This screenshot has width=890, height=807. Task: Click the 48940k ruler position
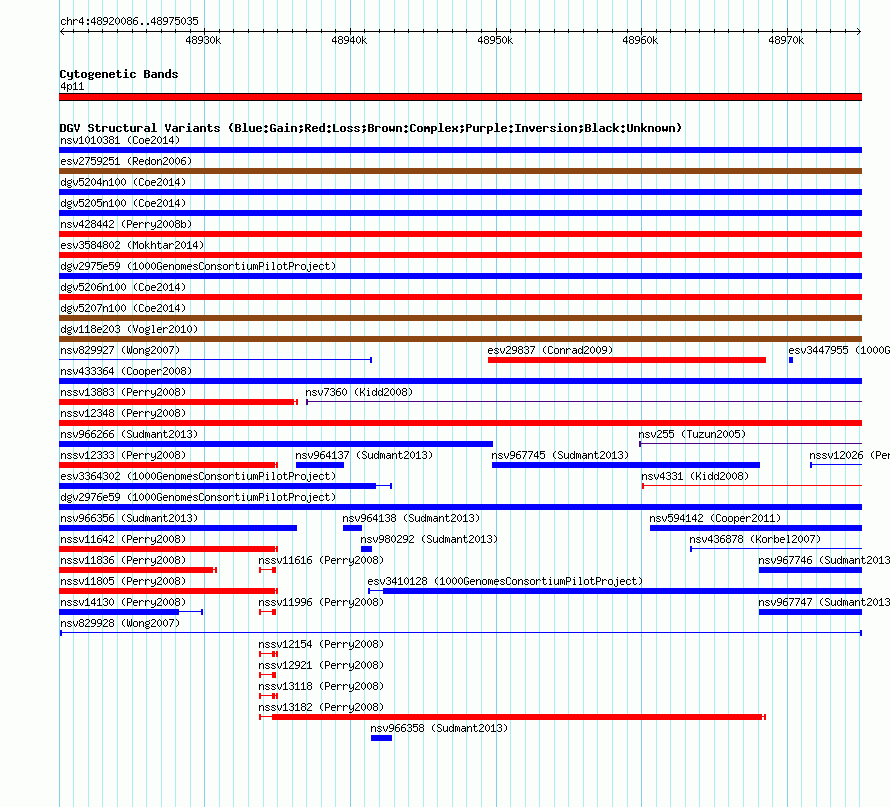click(349, 40)
